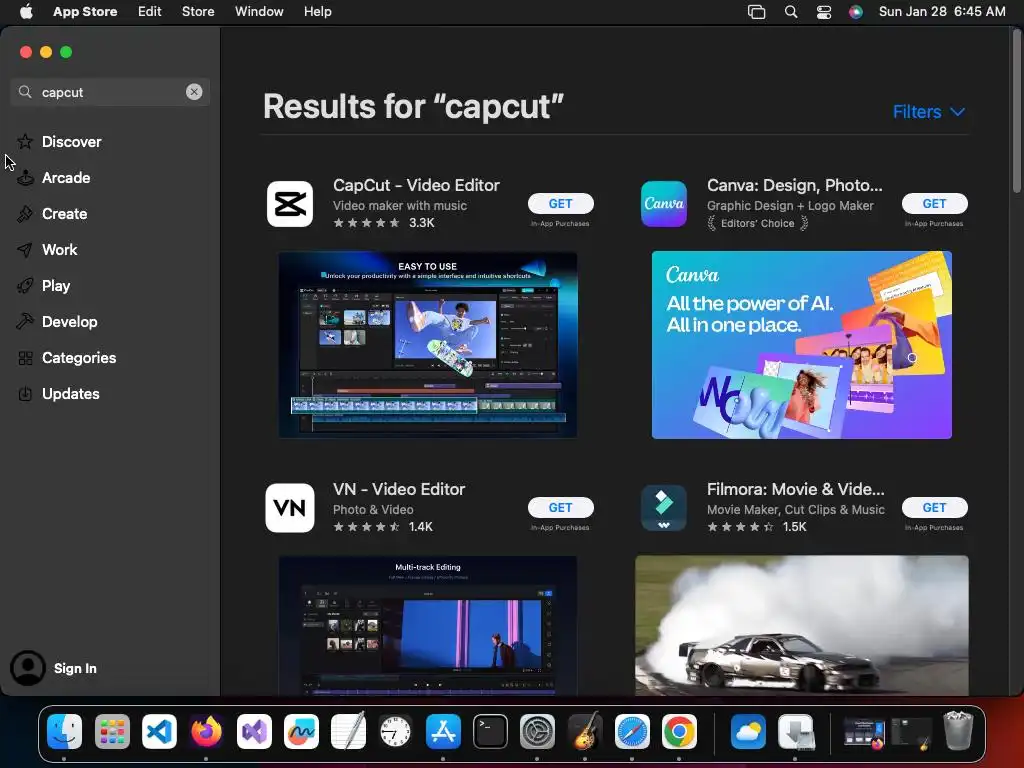This screenshot has height=768, width=1024.
Task: Launch Visual Studio purple icon in Dock
Action: click(x=254, y=731)
